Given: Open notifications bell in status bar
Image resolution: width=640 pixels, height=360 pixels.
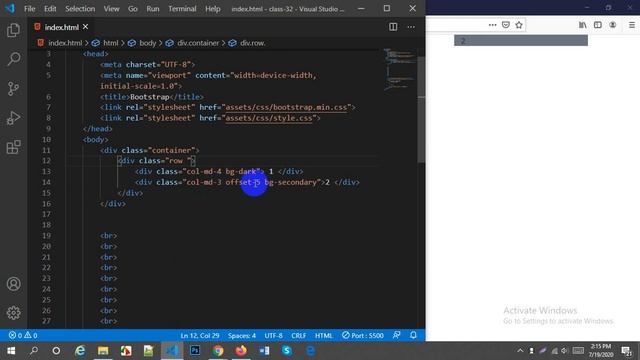Looking at the screenshot, I should [x=413, y=335].
